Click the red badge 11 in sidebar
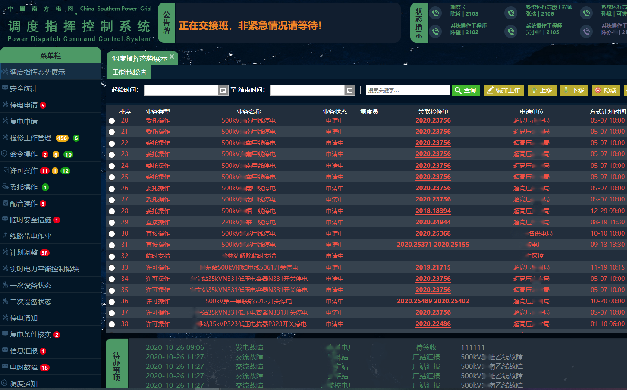Image resolution: width=627 pixels, height=390 pixels. pyautogui.click(x=44, y=171)
